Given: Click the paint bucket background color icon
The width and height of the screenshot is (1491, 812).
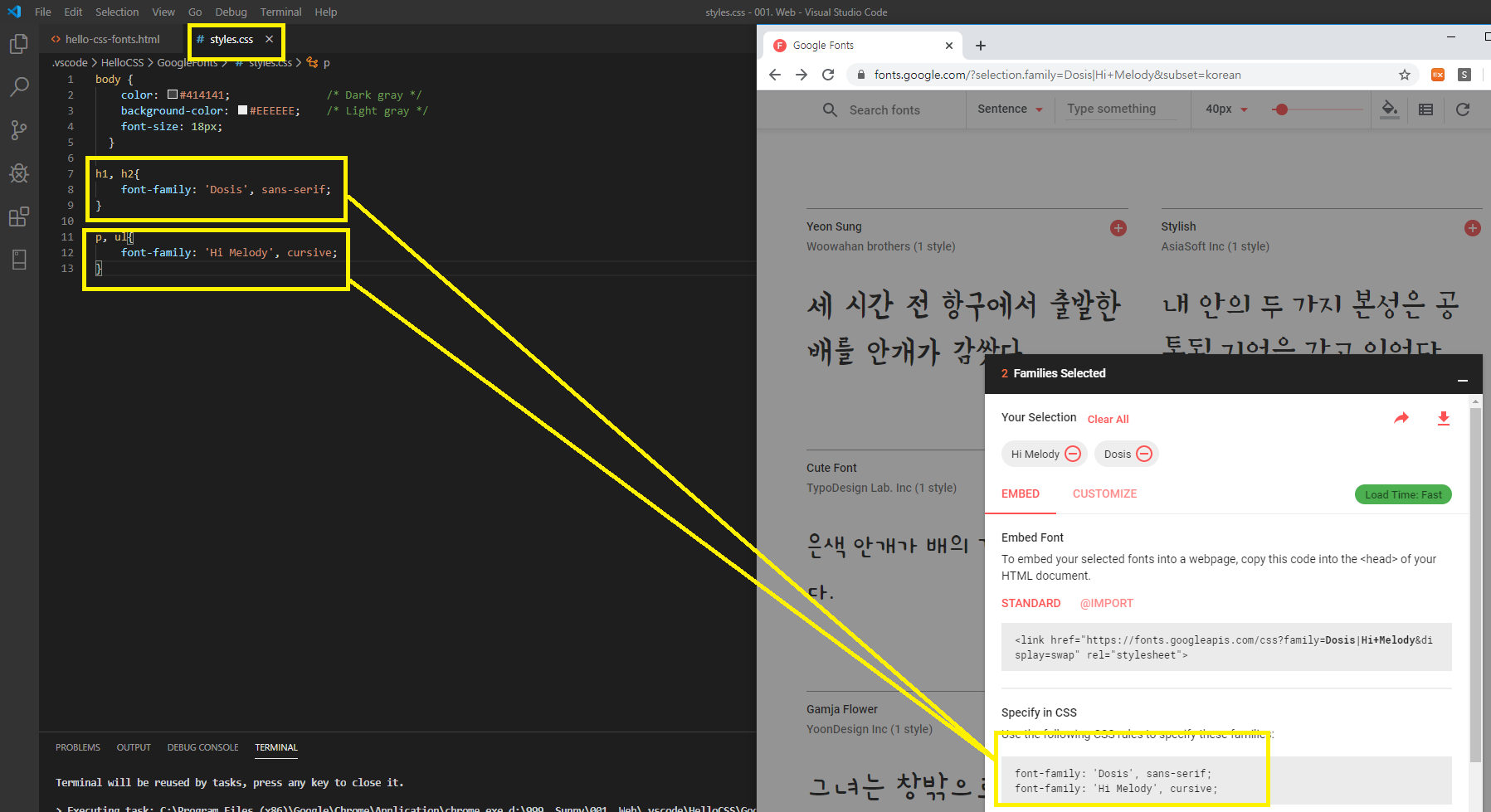Looking at the screenshot, I should [1390, 109].
